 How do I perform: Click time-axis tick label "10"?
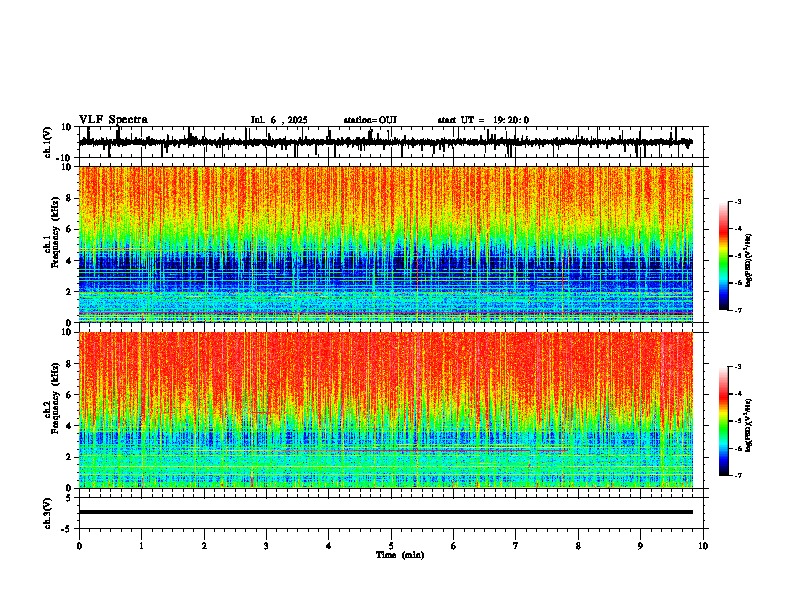(703, 546)
